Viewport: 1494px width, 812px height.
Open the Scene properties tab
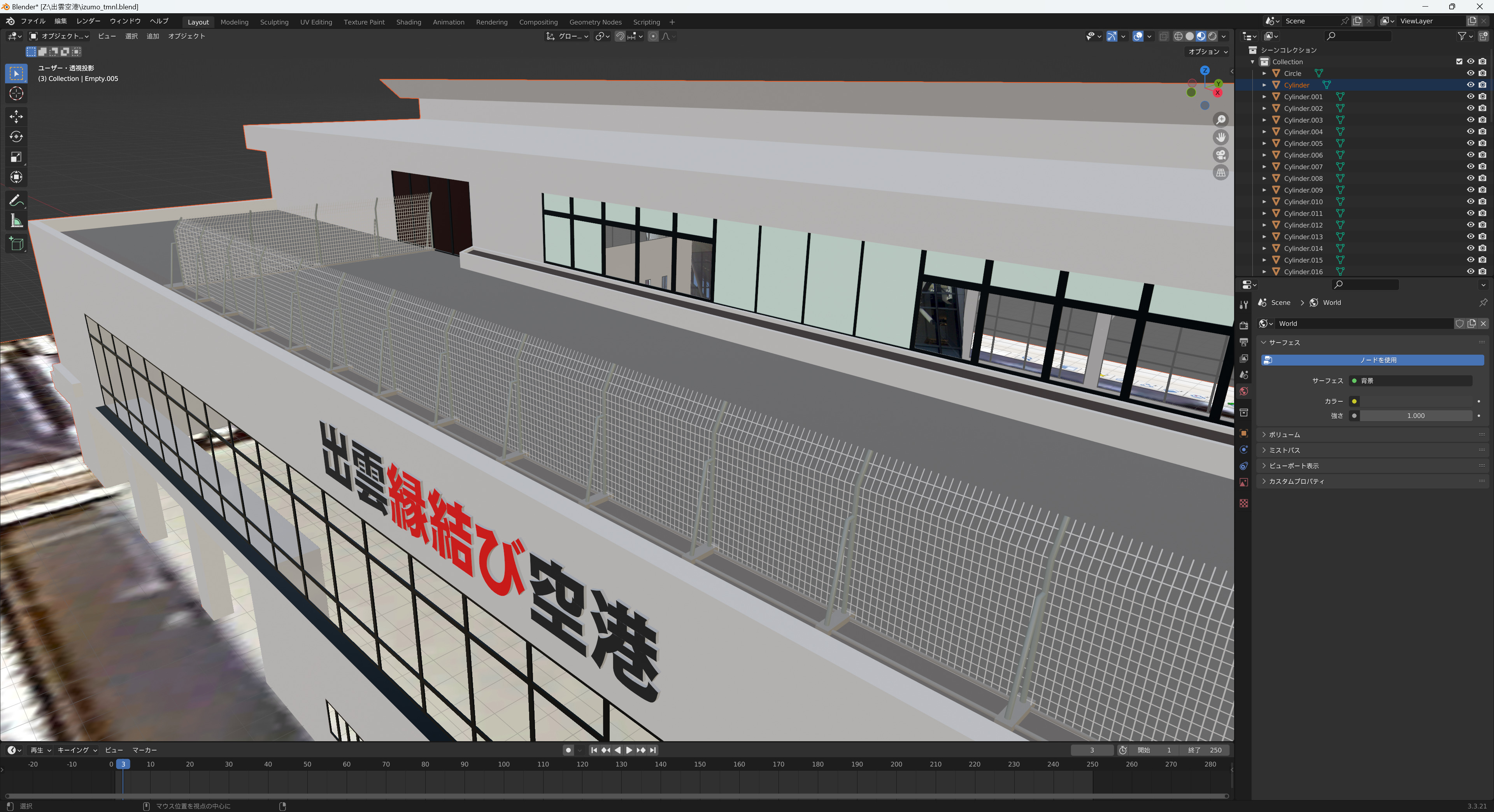[x=1243, y=375]
